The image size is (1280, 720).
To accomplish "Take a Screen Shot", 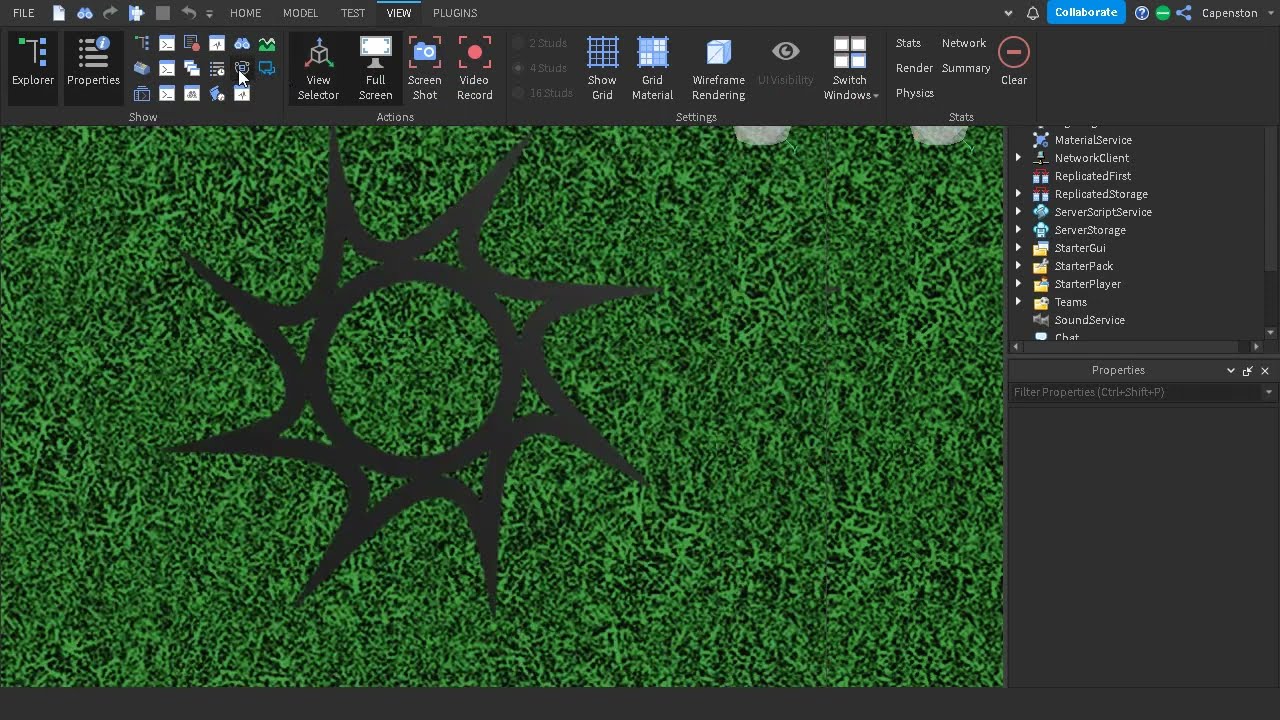I will coord(425,68).
